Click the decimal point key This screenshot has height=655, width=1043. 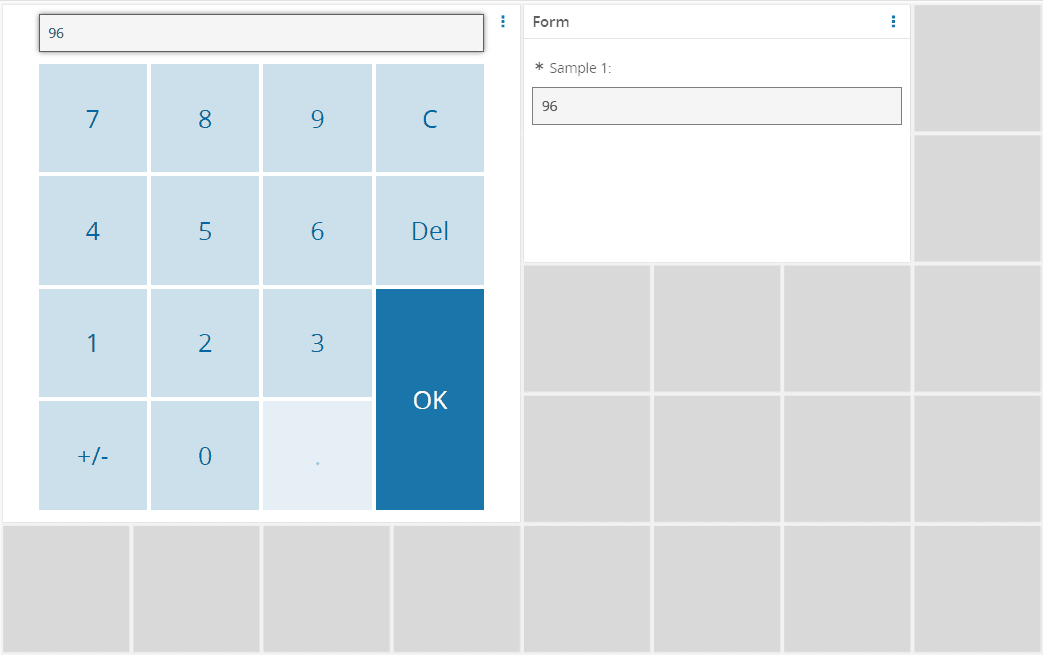point(317,456)
